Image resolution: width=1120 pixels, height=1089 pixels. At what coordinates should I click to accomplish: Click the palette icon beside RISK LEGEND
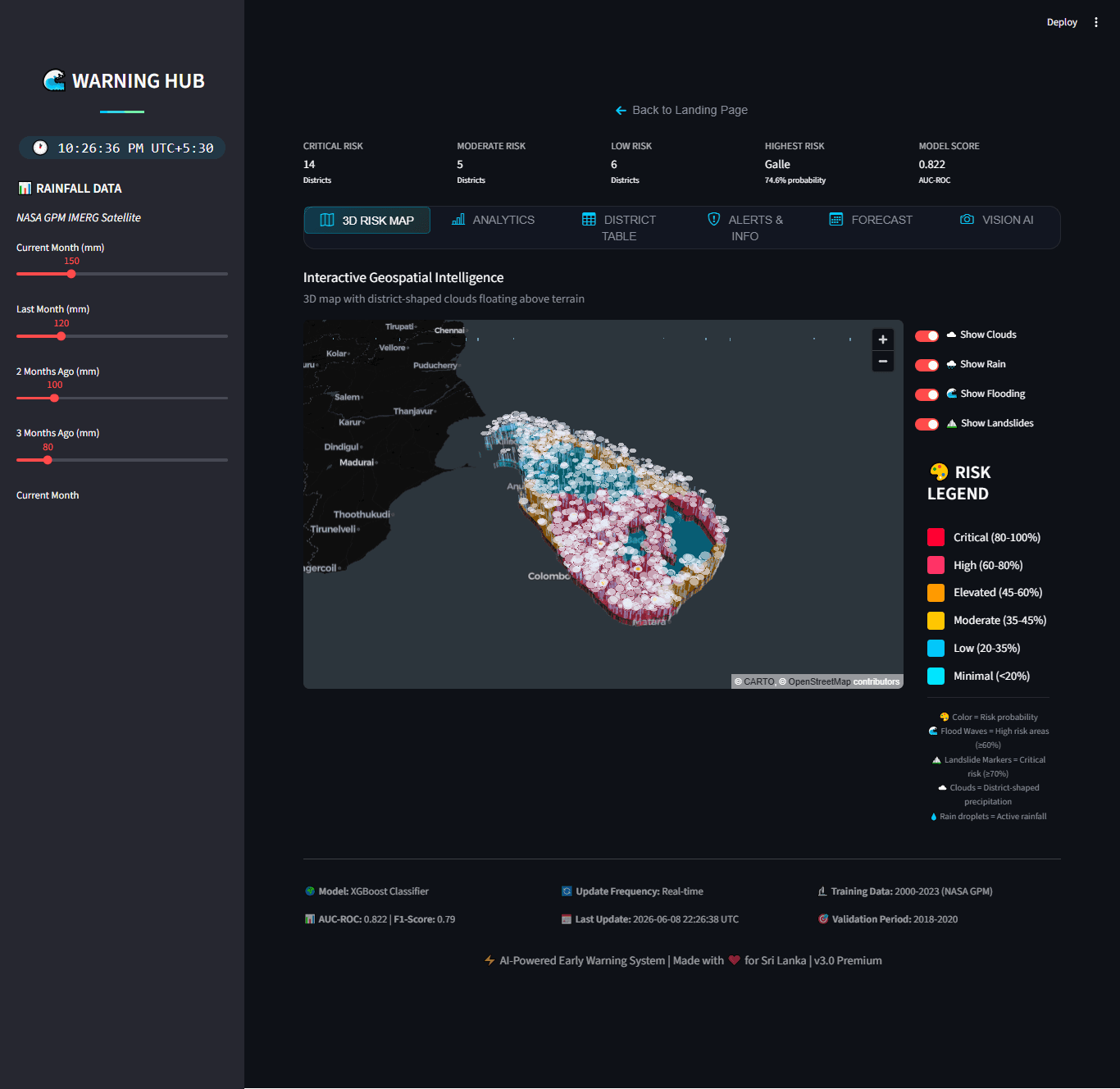pyautogui.click(x=939, y=472)
